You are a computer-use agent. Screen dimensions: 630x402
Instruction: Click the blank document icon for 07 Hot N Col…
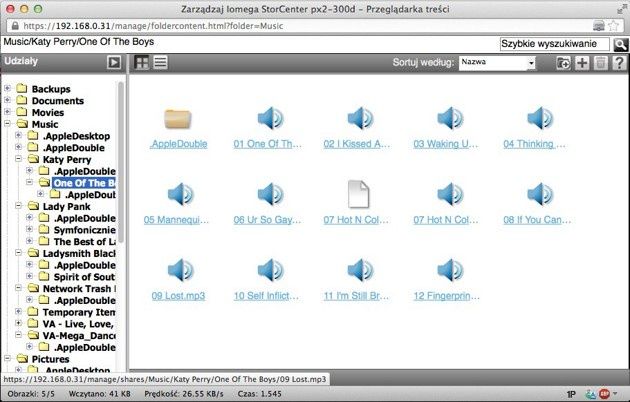358,194
